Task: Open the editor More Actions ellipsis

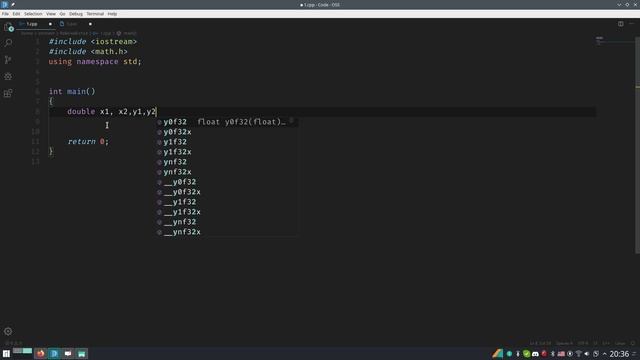Action: 631,24
